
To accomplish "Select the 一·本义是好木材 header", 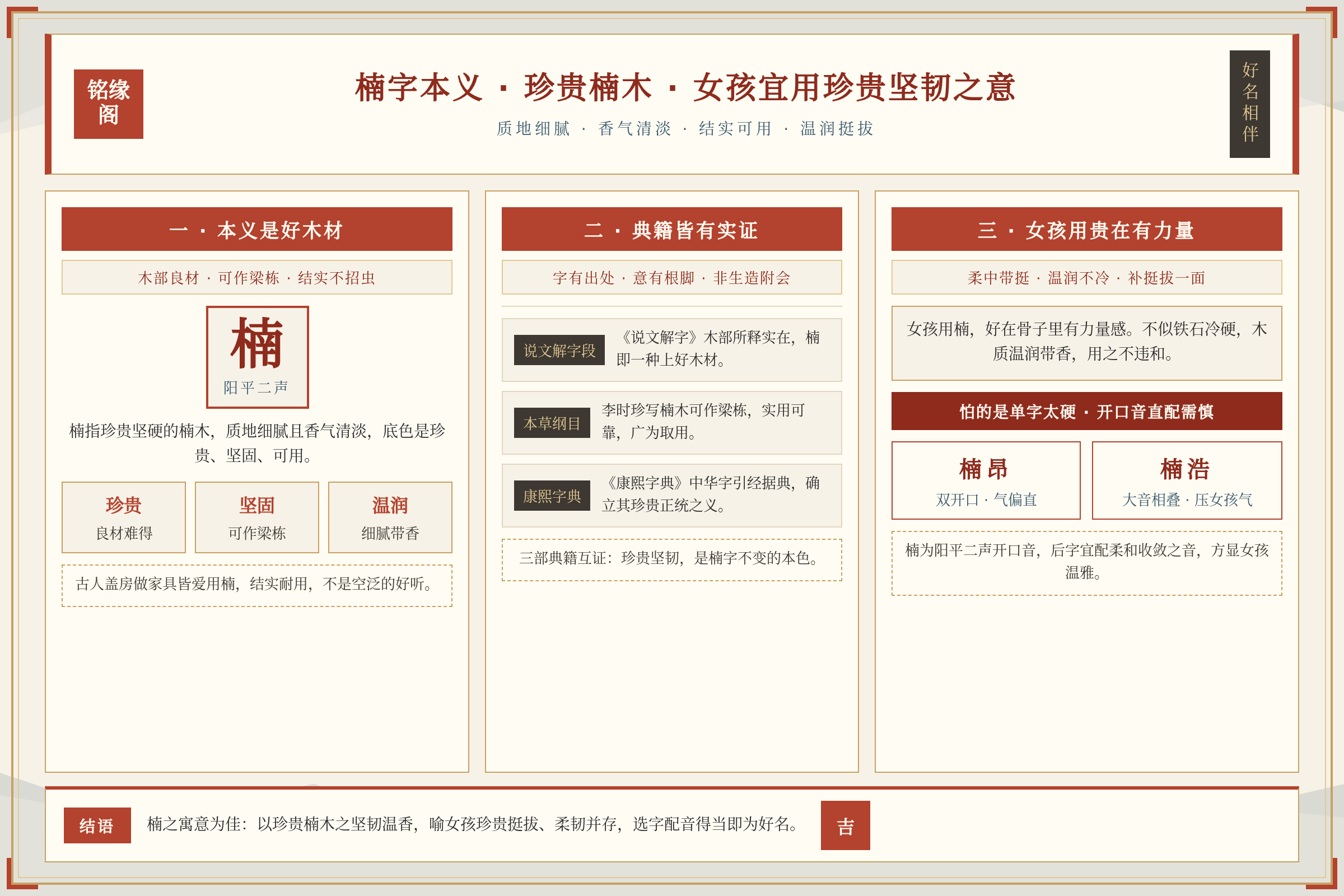I will (257, 229).
